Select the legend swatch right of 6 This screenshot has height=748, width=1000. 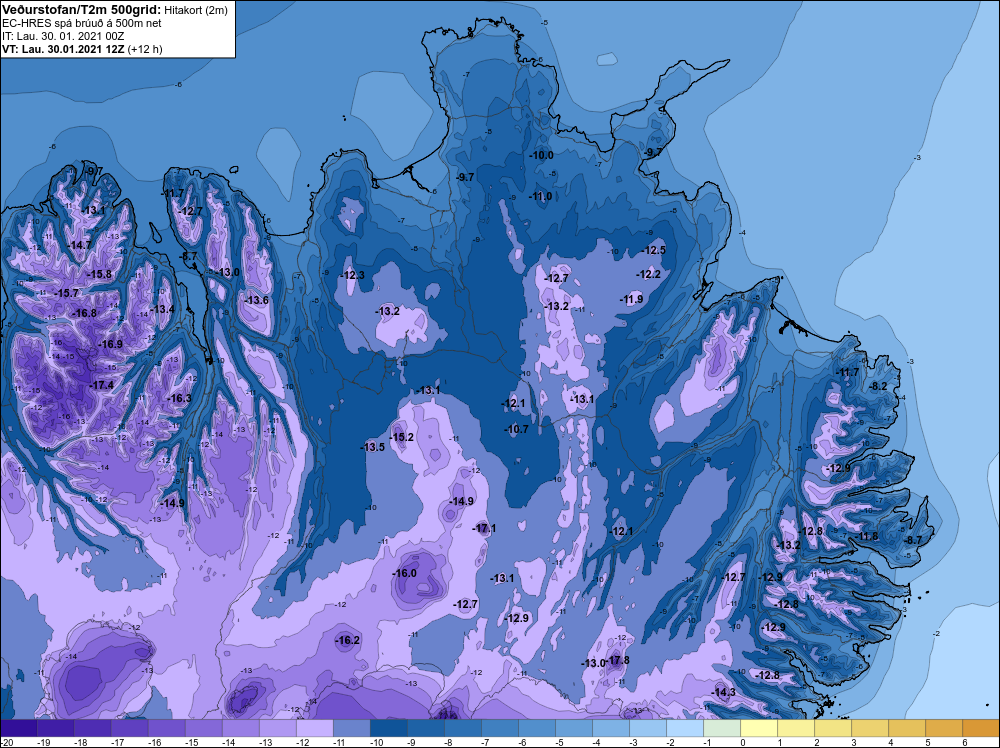[x=981, y=728]
